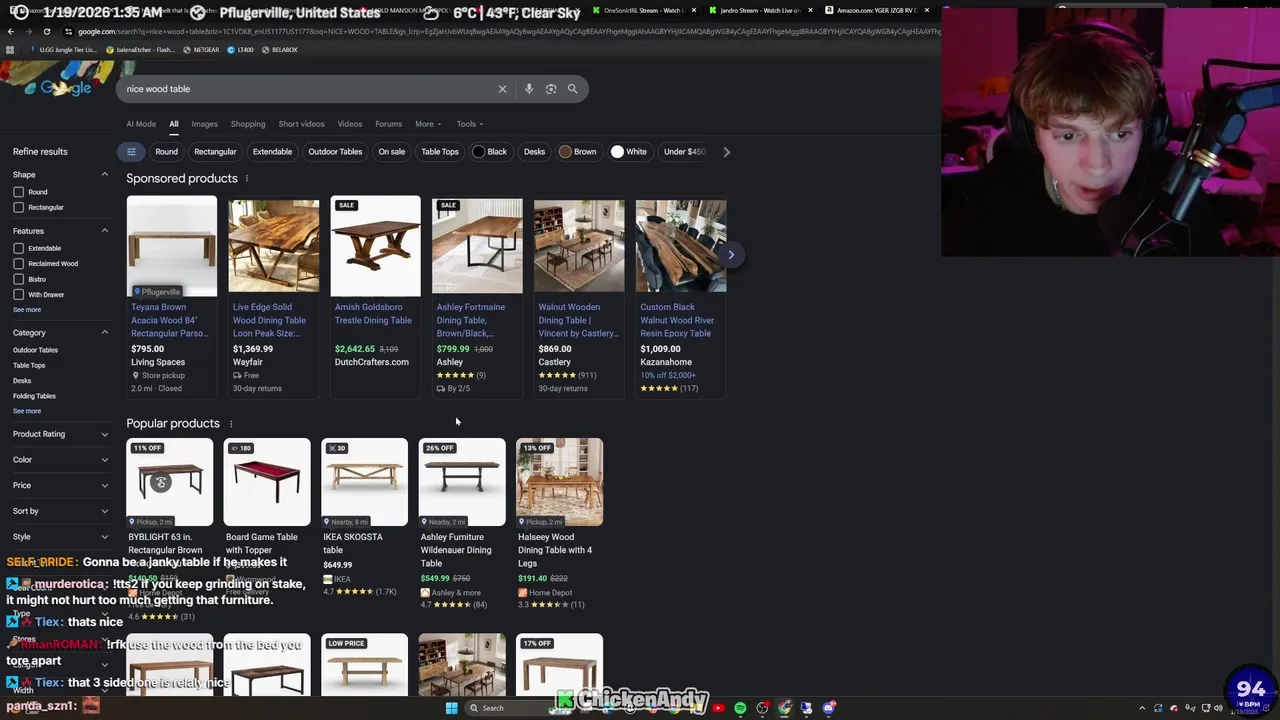1280x720 pixels.
Task: Tick the Rectangular shape checkbox
Action: (x=18, y=208)
